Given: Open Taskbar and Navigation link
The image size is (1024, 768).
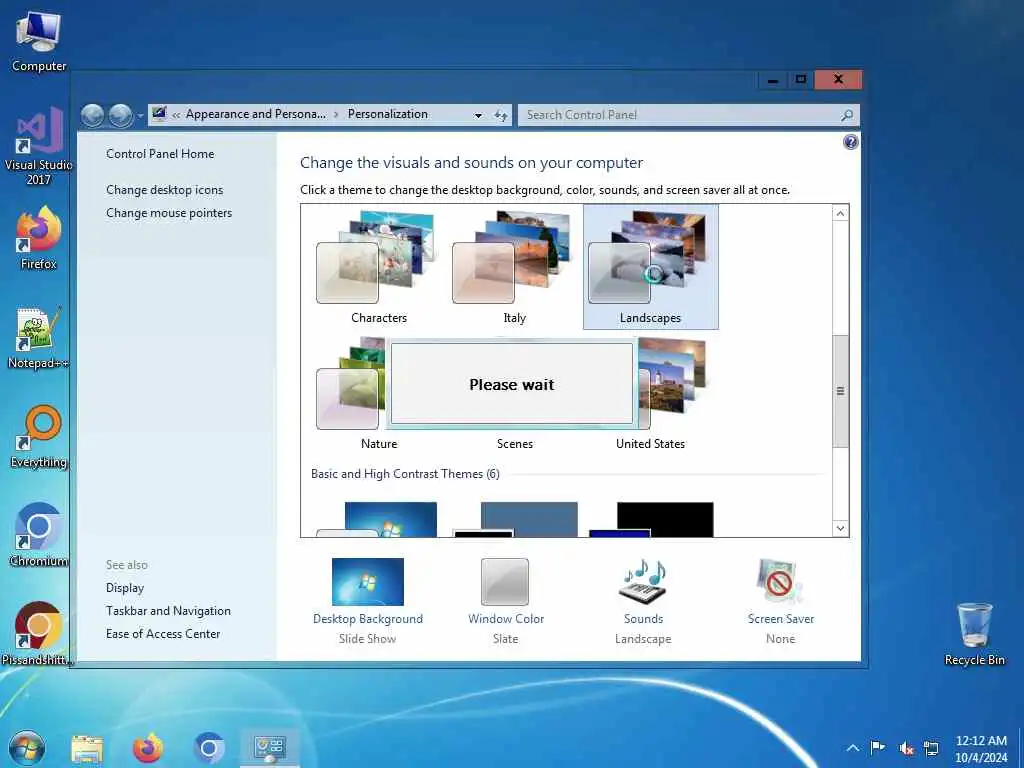Looking at the screenshot, I should coord(168,611).
